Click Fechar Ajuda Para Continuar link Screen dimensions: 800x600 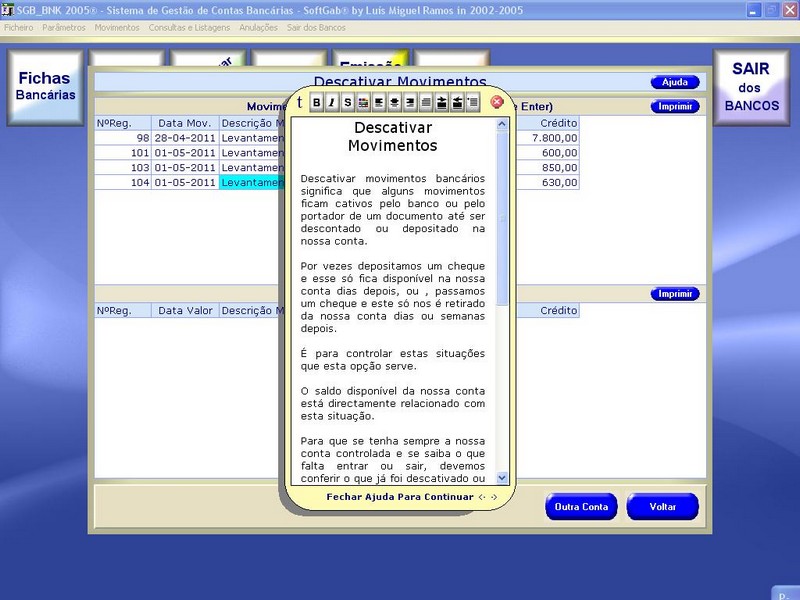coord(400,497)
